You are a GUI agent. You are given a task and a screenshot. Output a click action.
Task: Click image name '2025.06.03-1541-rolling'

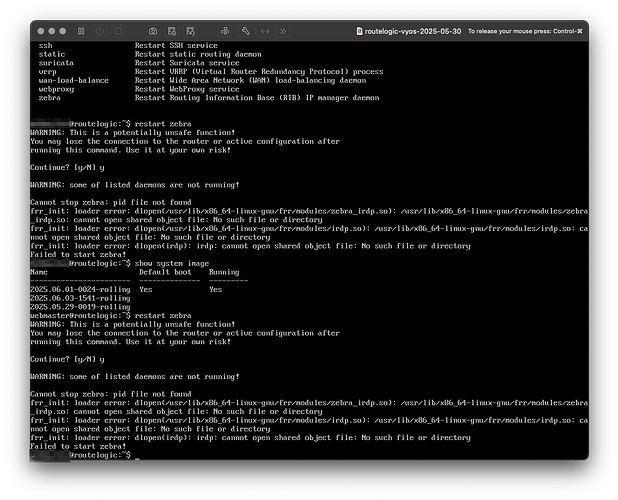point(80,298)
